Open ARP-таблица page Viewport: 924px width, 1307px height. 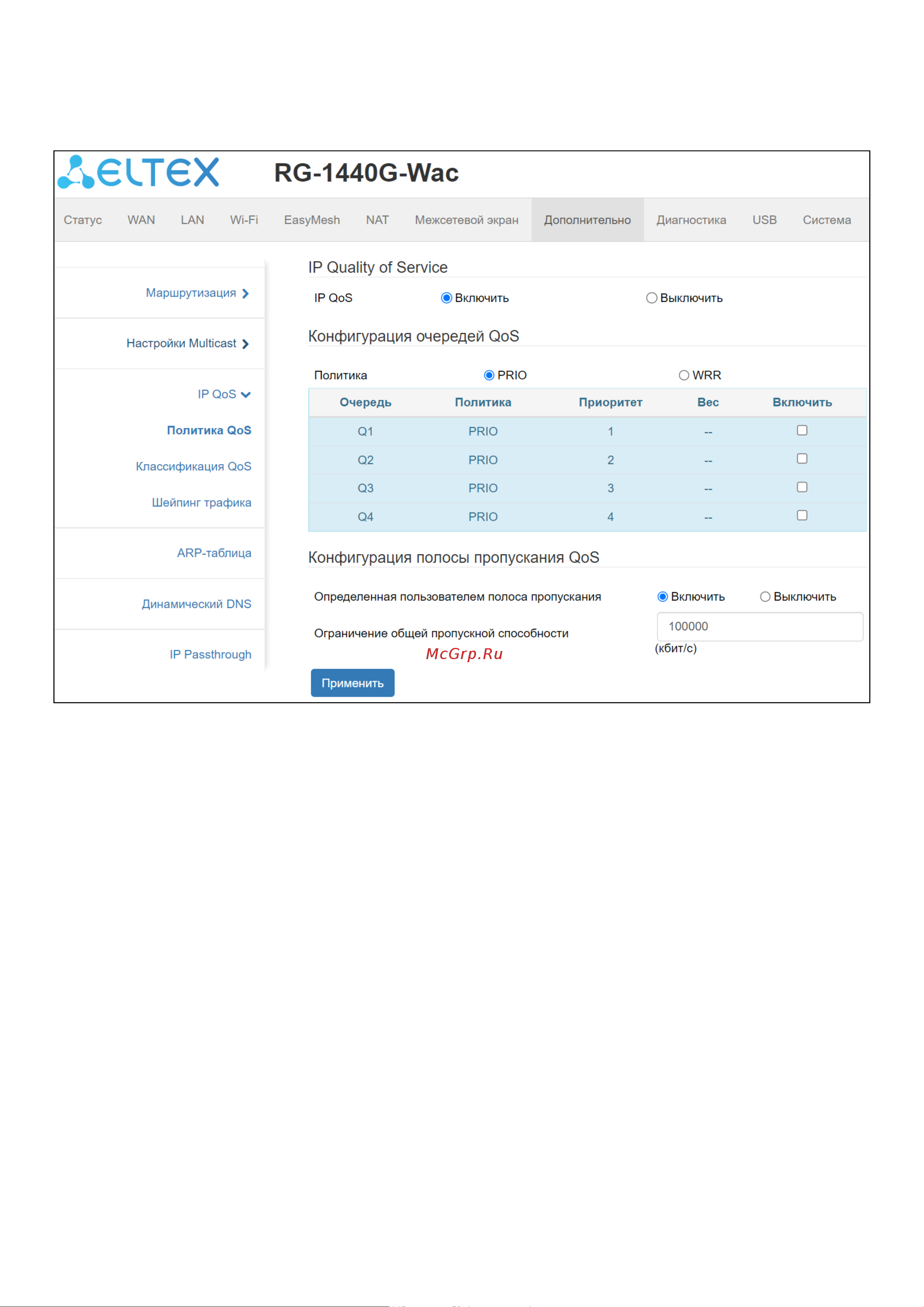[214, 553]
